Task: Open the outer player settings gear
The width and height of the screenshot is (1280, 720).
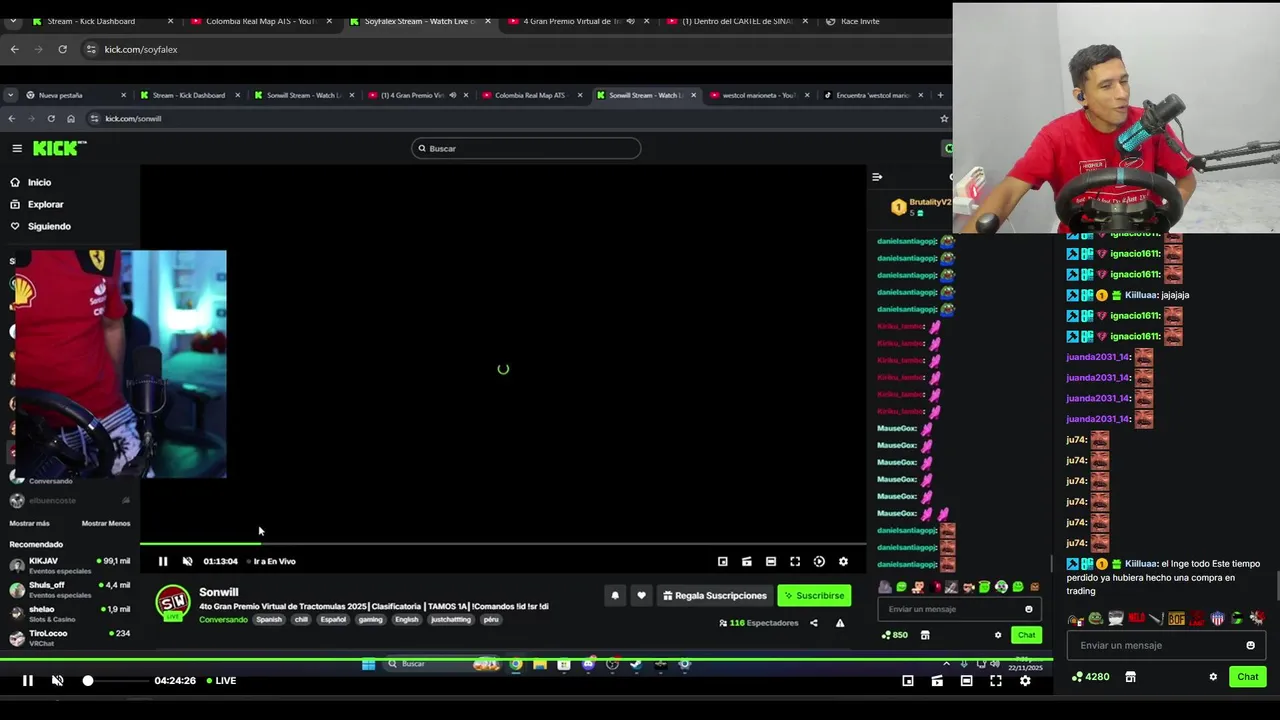Action: [1025, 680]
